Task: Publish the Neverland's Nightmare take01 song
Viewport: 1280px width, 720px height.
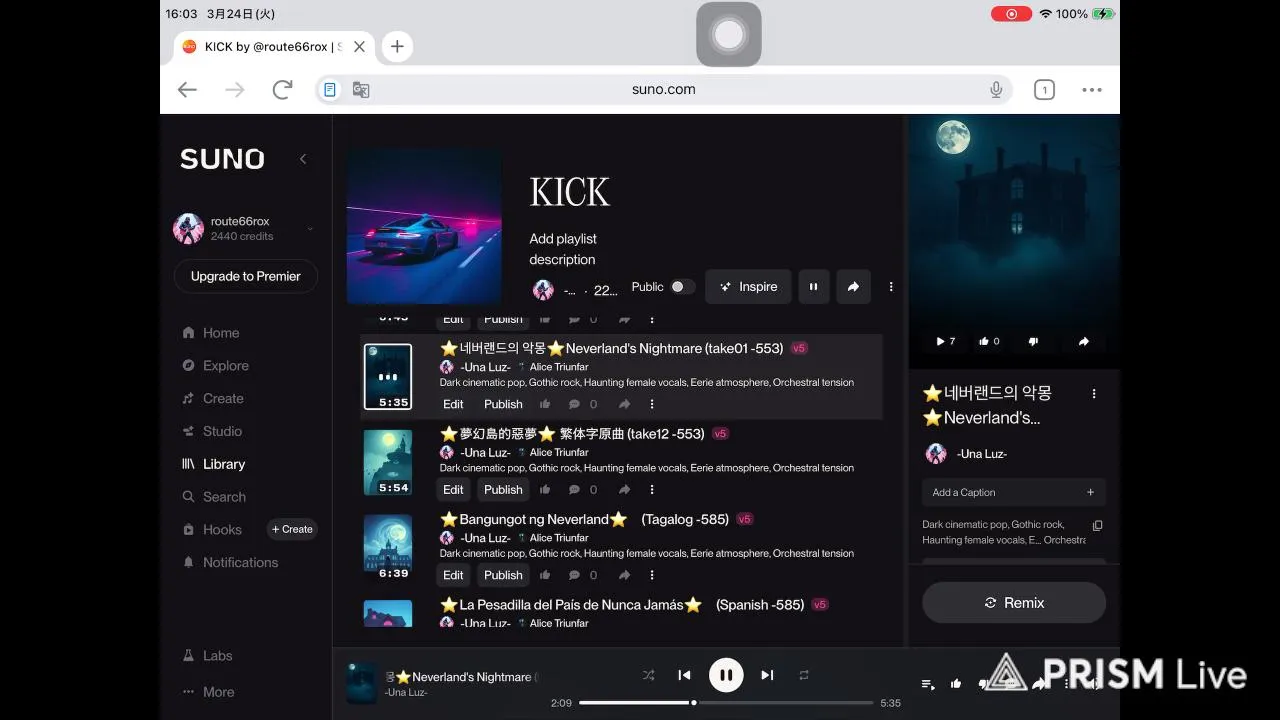Action: click(x=503, y=404)
